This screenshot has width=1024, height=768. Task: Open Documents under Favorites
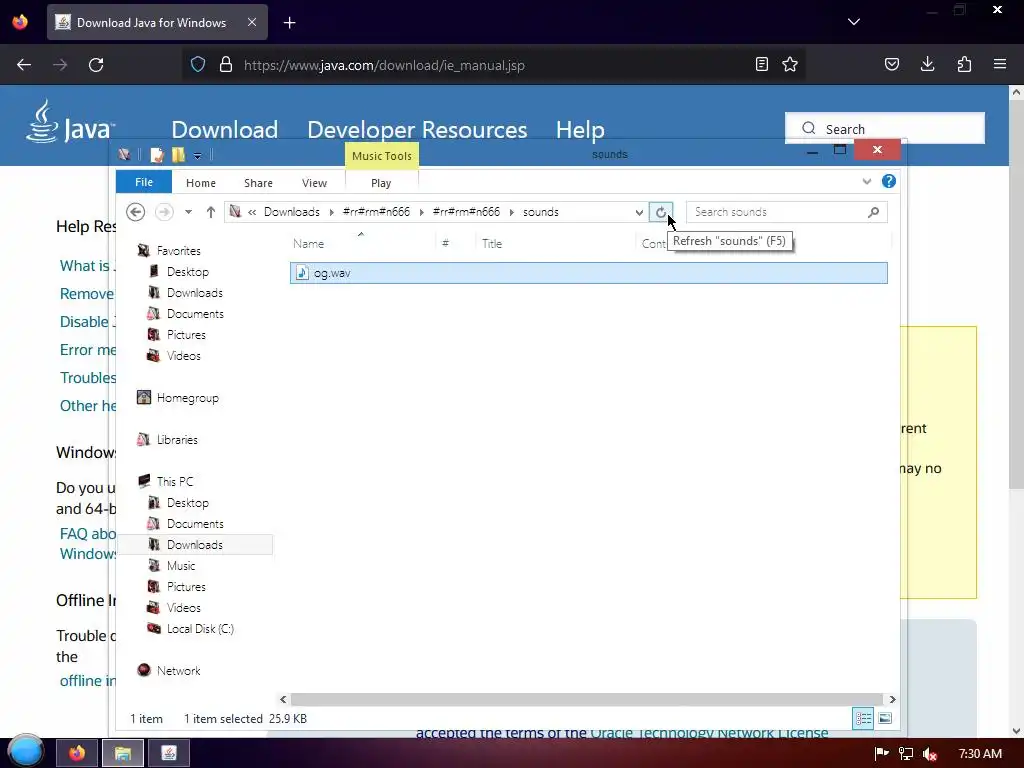pos(195,313)
